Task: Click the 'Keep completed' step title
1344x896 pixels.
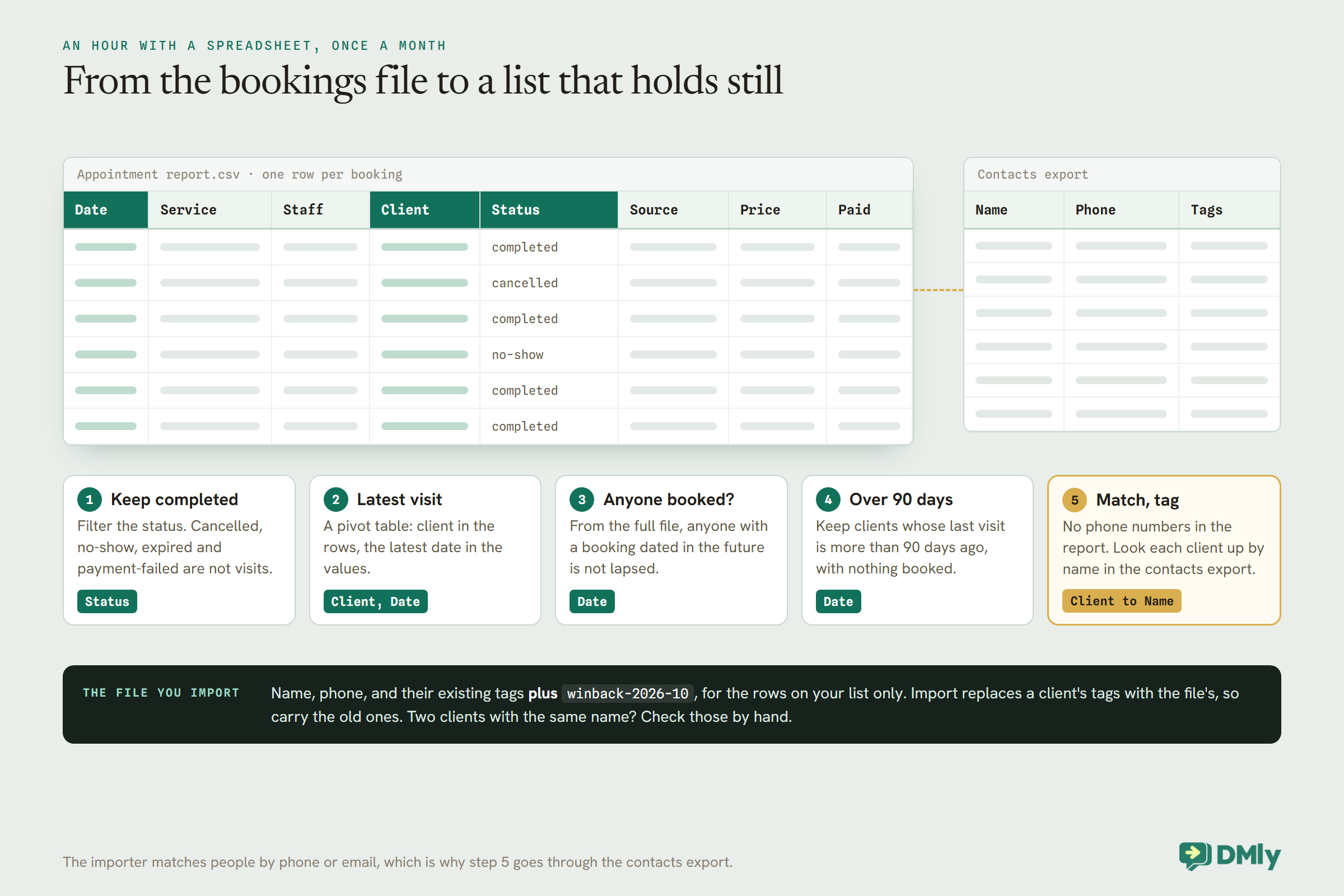Action: pyautogui.click(x=174, y=500)
